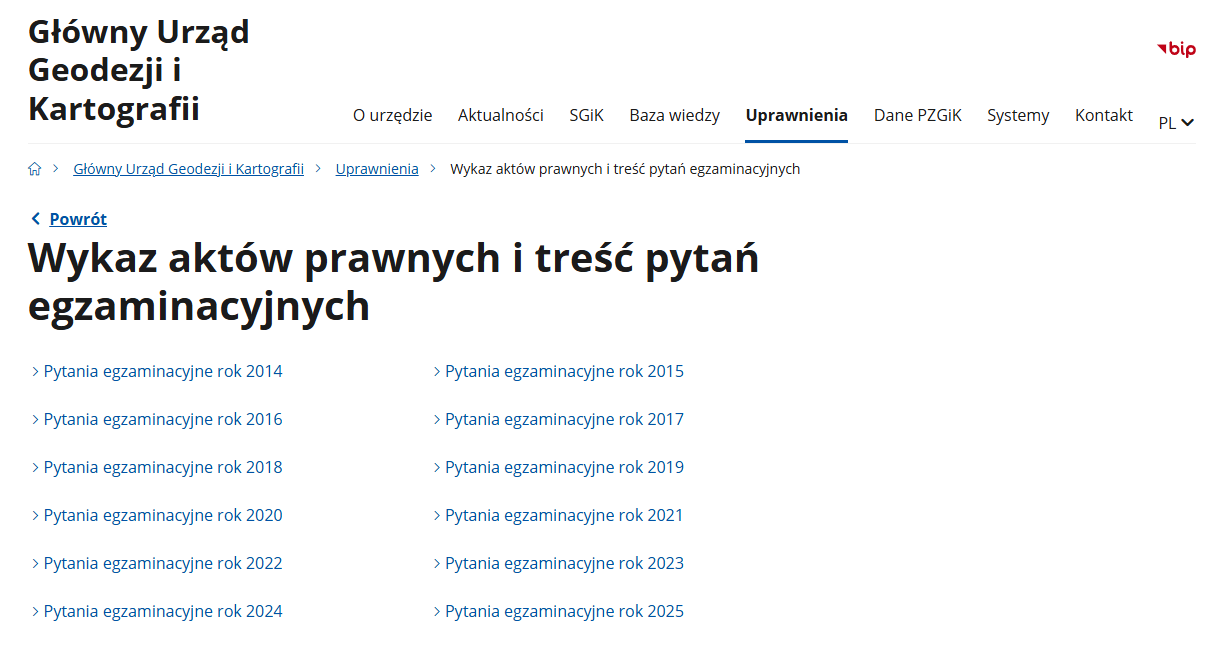
Task: Navigate to Dane PZGiK
Action: [917, 115]
